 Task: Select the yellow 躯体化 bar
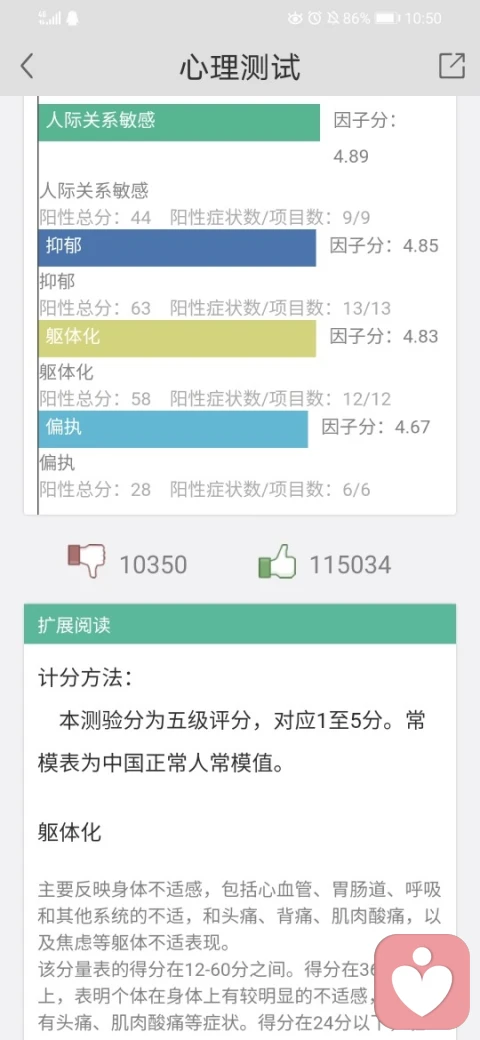click(x=177, y=338)
